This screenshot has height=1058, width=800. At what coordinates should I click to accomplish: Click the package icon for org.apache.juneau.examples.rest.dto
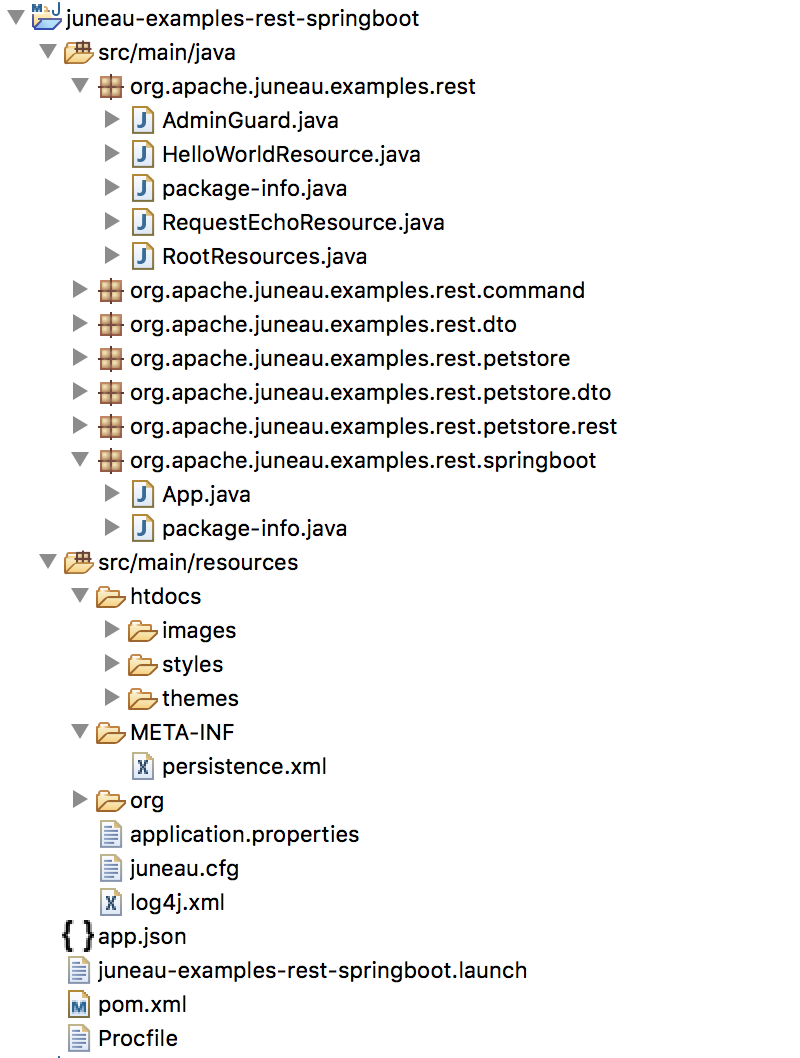coord(111,325)
